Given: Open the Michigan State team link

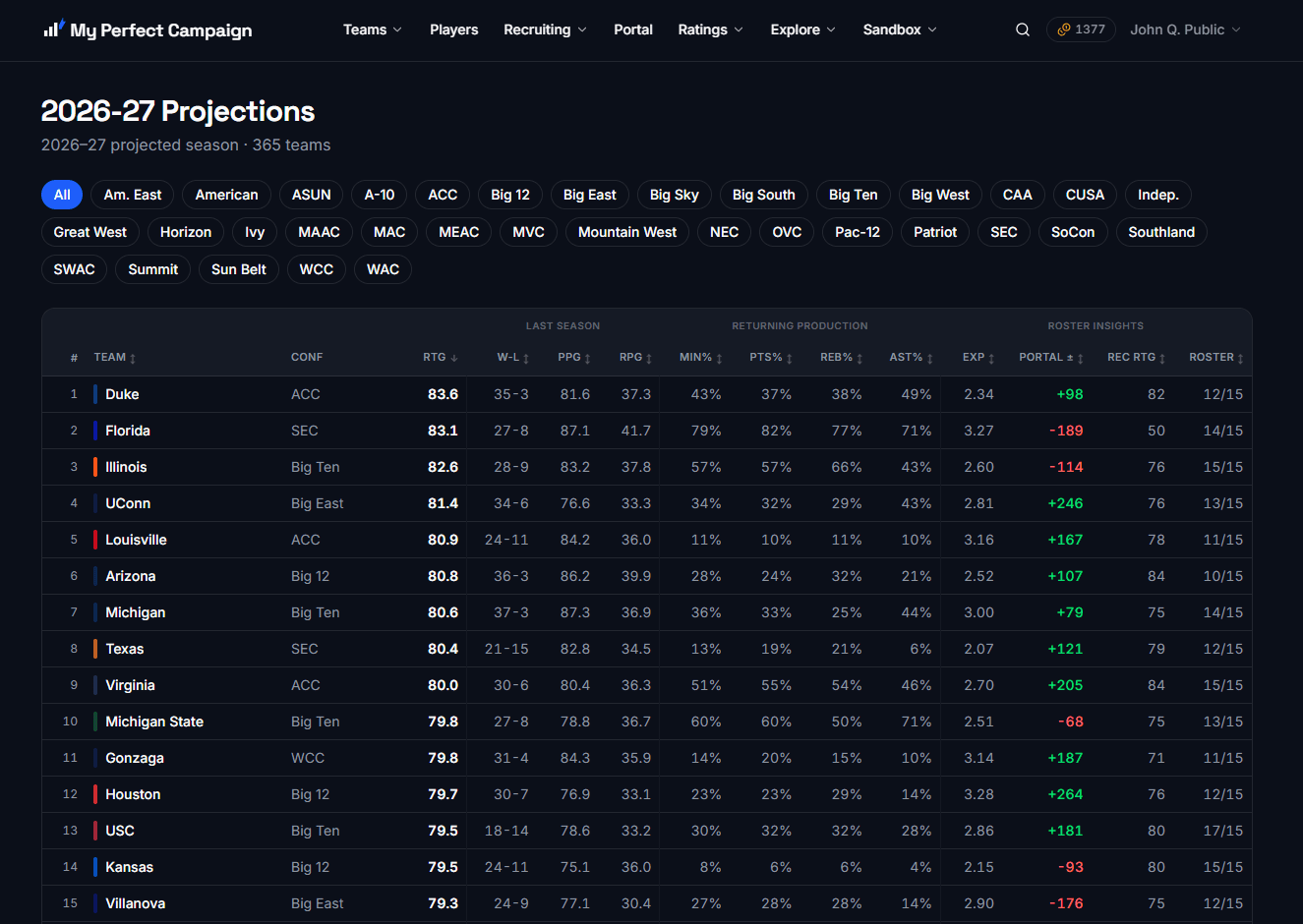Looking at the screenshot, I should pyautogui.click(x=154, y=722).
